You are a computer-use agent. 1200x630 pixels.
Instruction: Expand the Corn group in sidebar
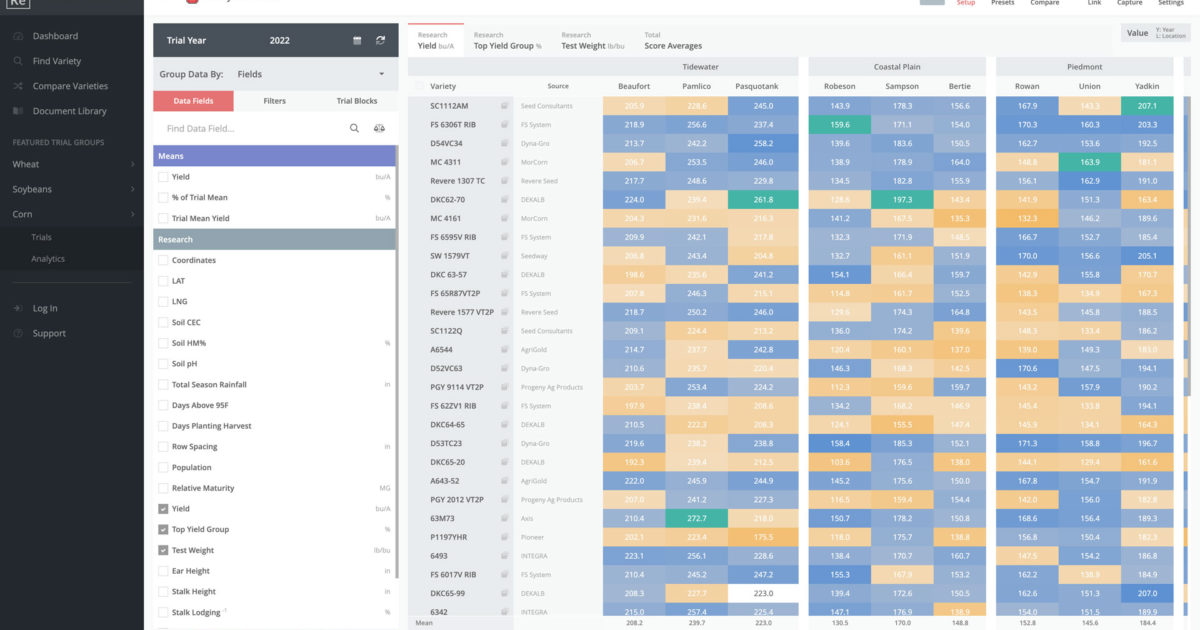[x=30, y=213]
